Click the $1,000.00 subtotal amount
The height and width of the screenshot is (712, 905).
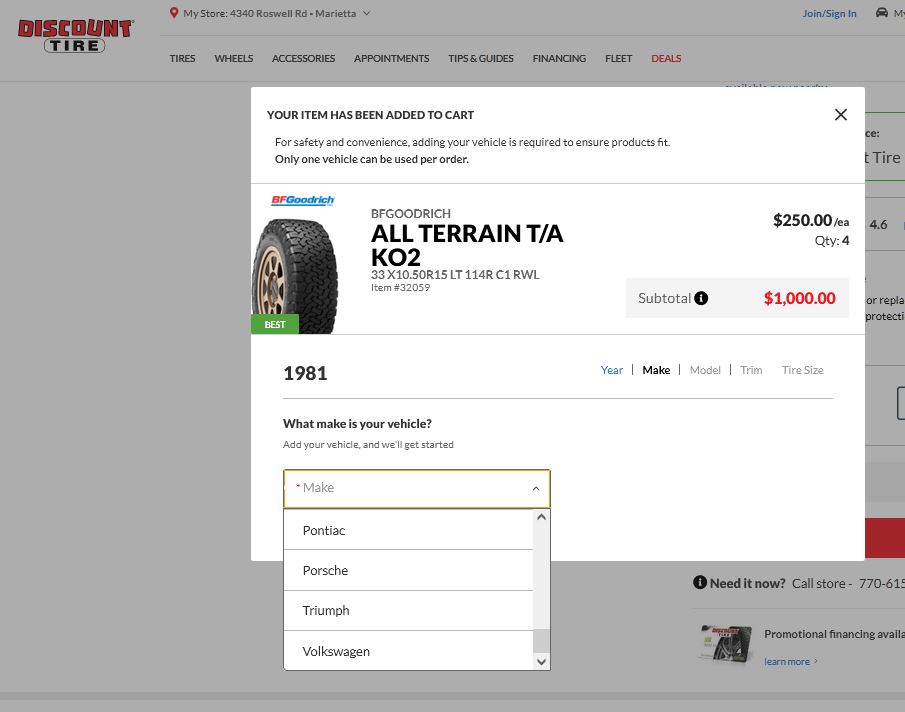point(799,298)
